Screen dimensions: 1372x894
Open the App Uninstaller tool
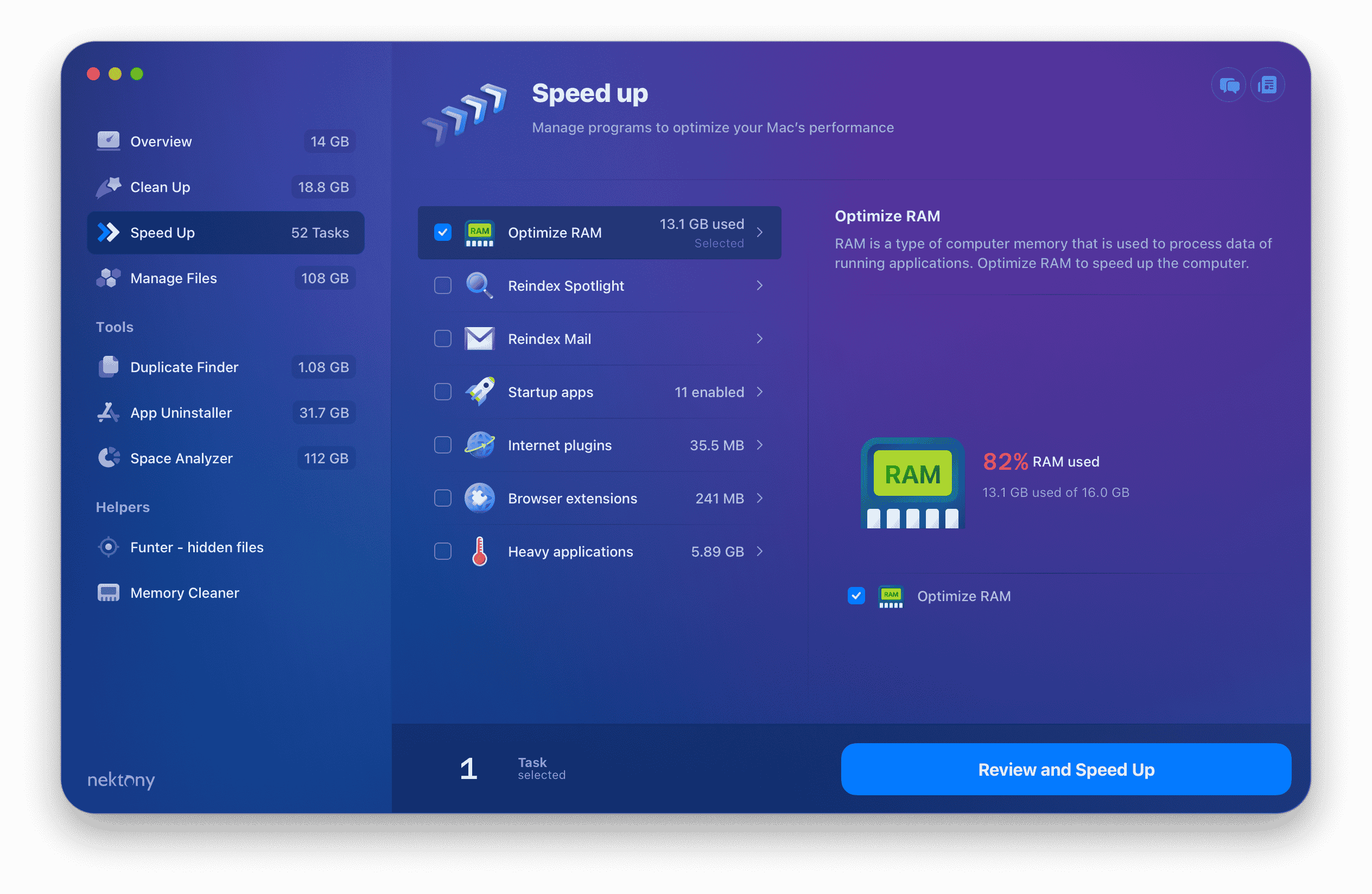[180, 412]
